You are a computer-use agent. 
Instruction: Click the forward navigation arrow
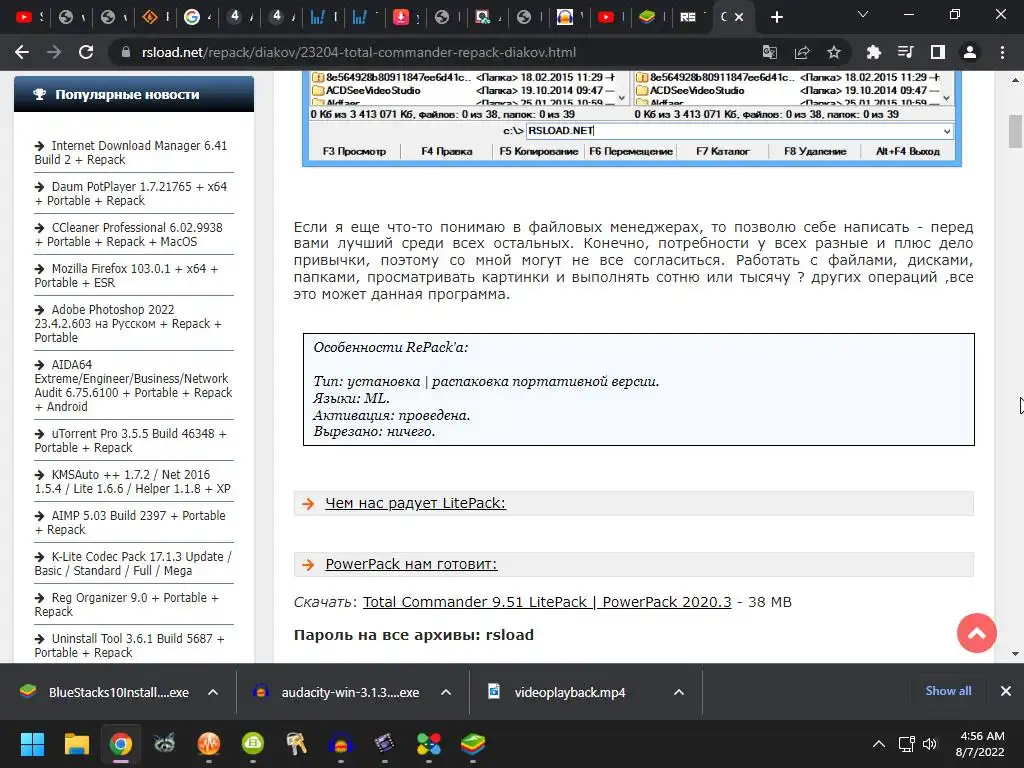54,52
